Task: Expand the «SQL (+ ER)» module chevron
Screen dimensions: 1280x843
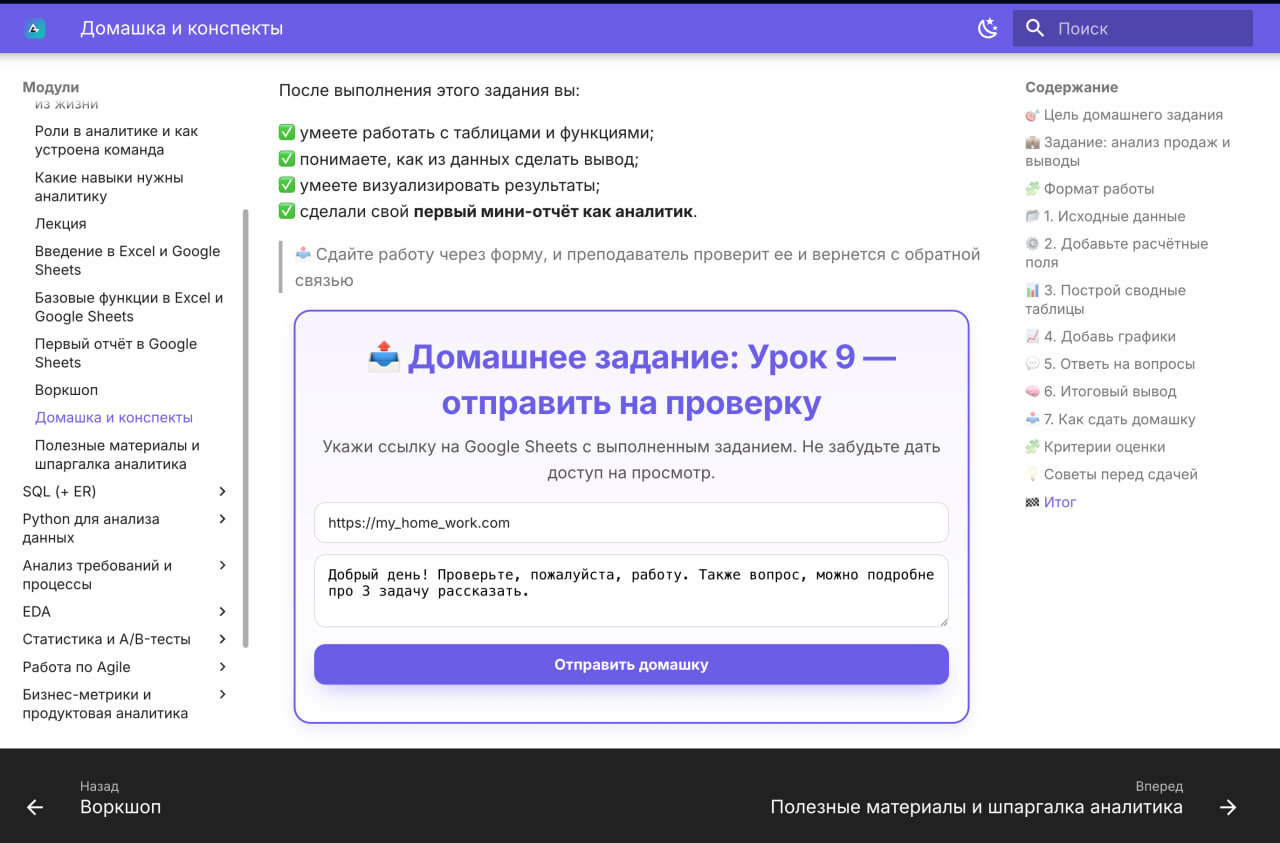Action: [222, 491]
